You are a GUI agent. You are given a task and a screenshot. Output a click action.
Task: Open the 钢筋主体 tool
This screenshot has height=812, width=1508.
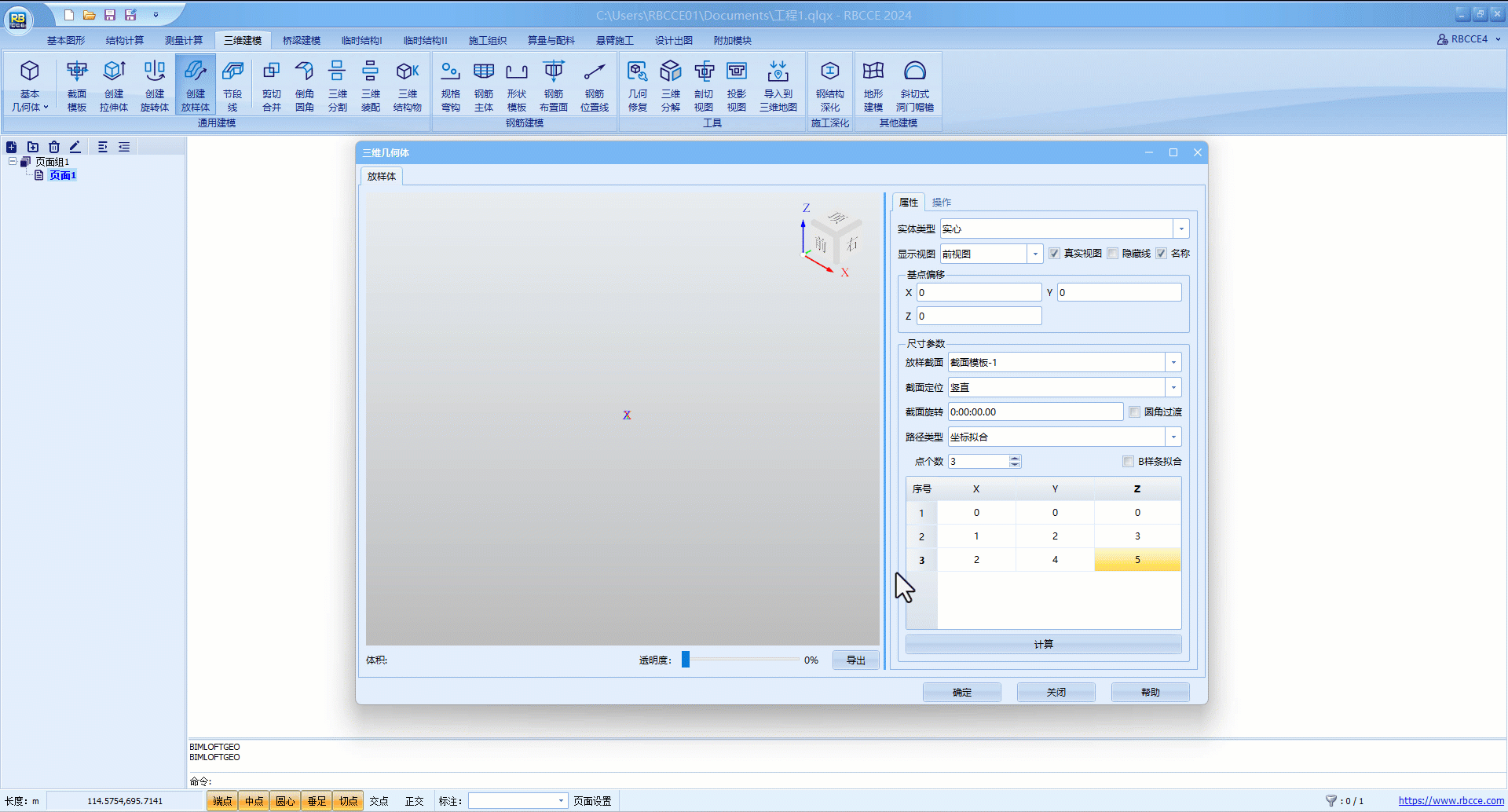tap(484, 86)
